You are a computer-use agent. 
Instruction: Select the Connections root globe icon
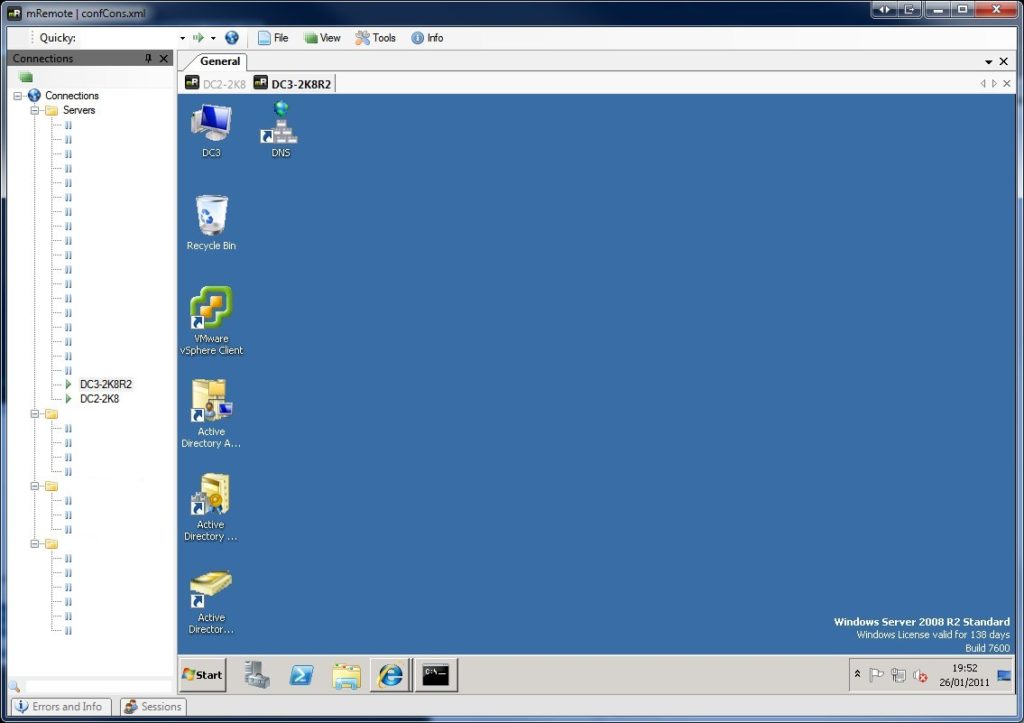[x=34, y=95]
